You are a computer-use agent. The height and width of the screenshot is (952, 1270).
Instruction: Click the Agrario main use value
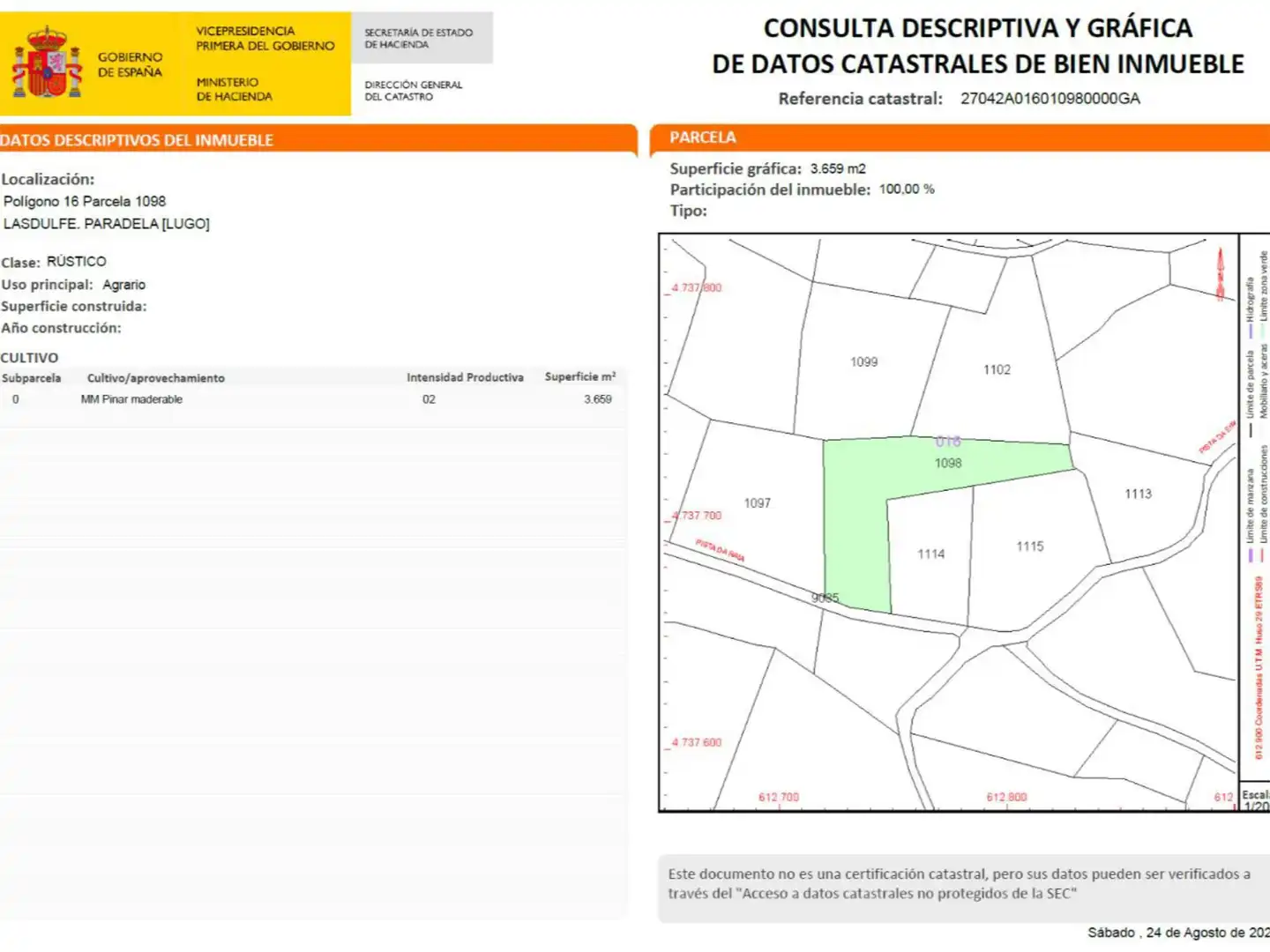click(123, 285)
